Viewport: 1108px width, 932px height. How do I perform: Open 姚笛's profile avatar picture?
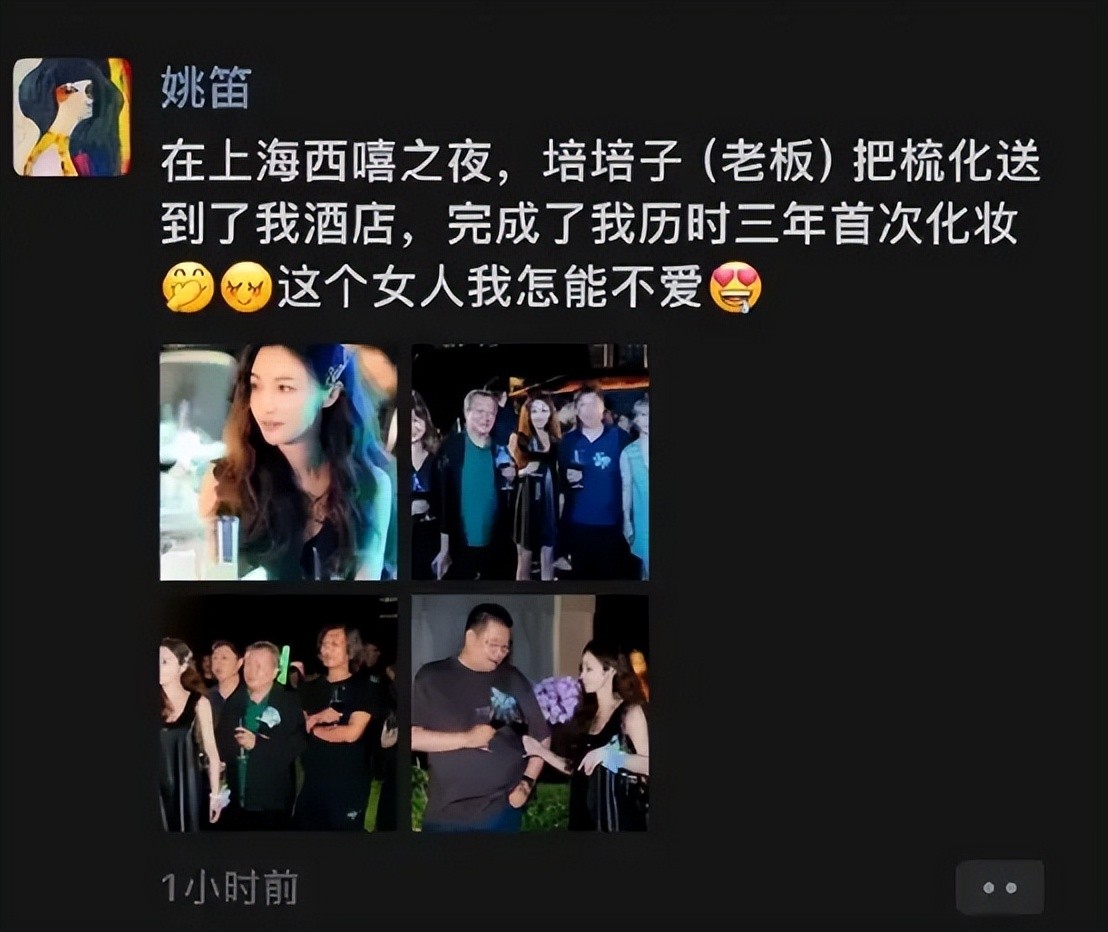pyautogui.click(x=73, y=117)
